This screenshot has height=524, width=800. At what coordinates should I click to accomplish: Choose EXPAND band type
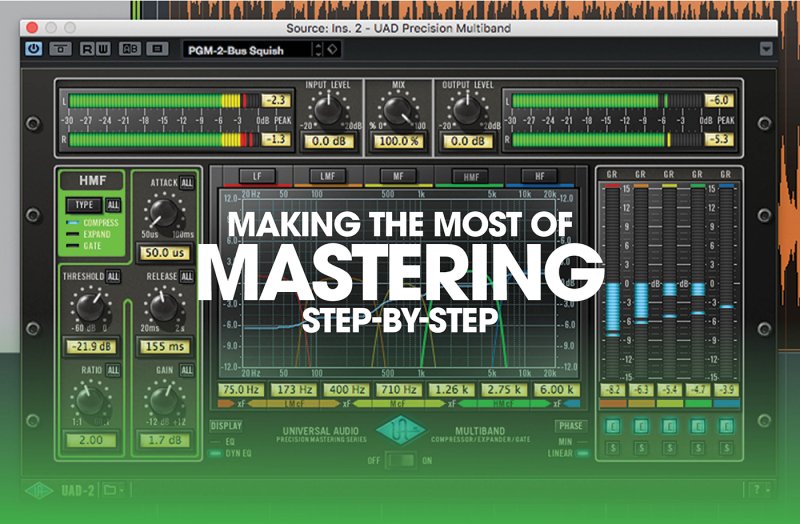click(89, 234)
